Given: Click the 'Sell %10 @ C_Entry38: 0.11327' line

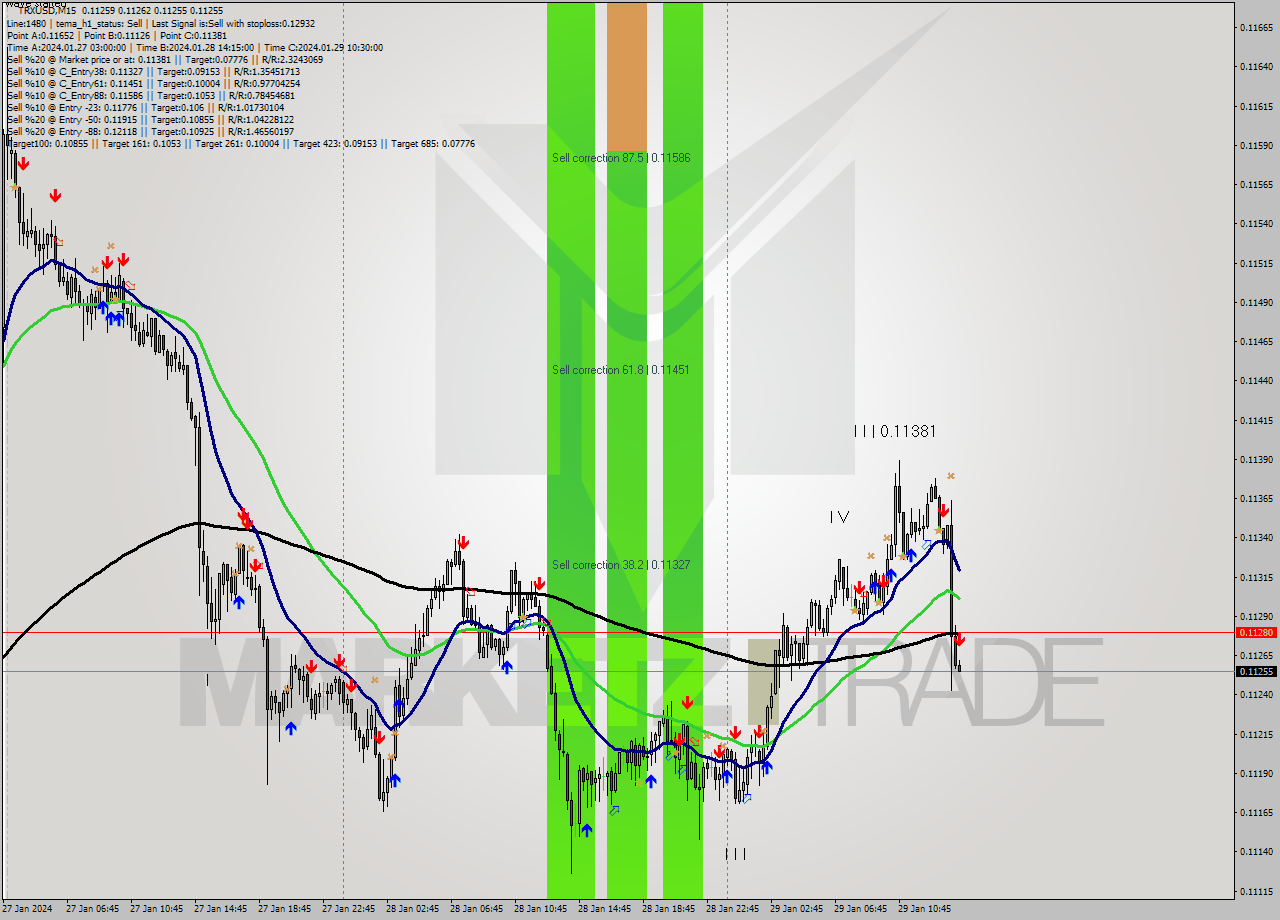Looking at the screenshot, I should pos(152,71).
